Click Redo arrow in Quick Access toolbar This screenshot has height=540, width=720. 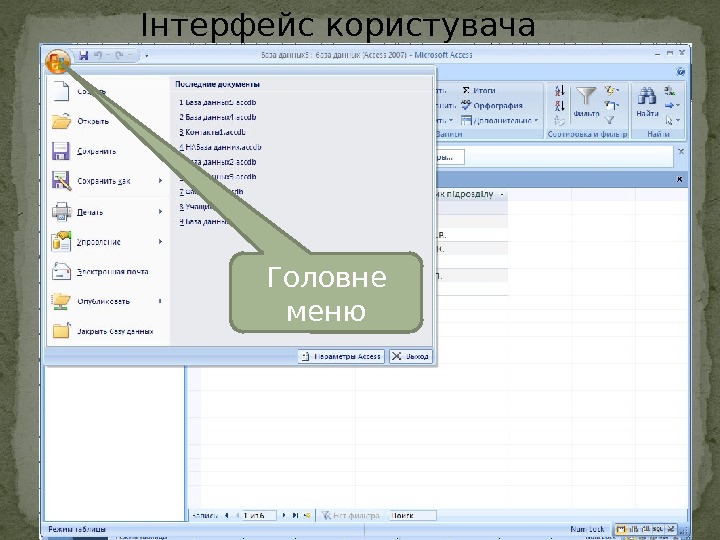(120, 56)
